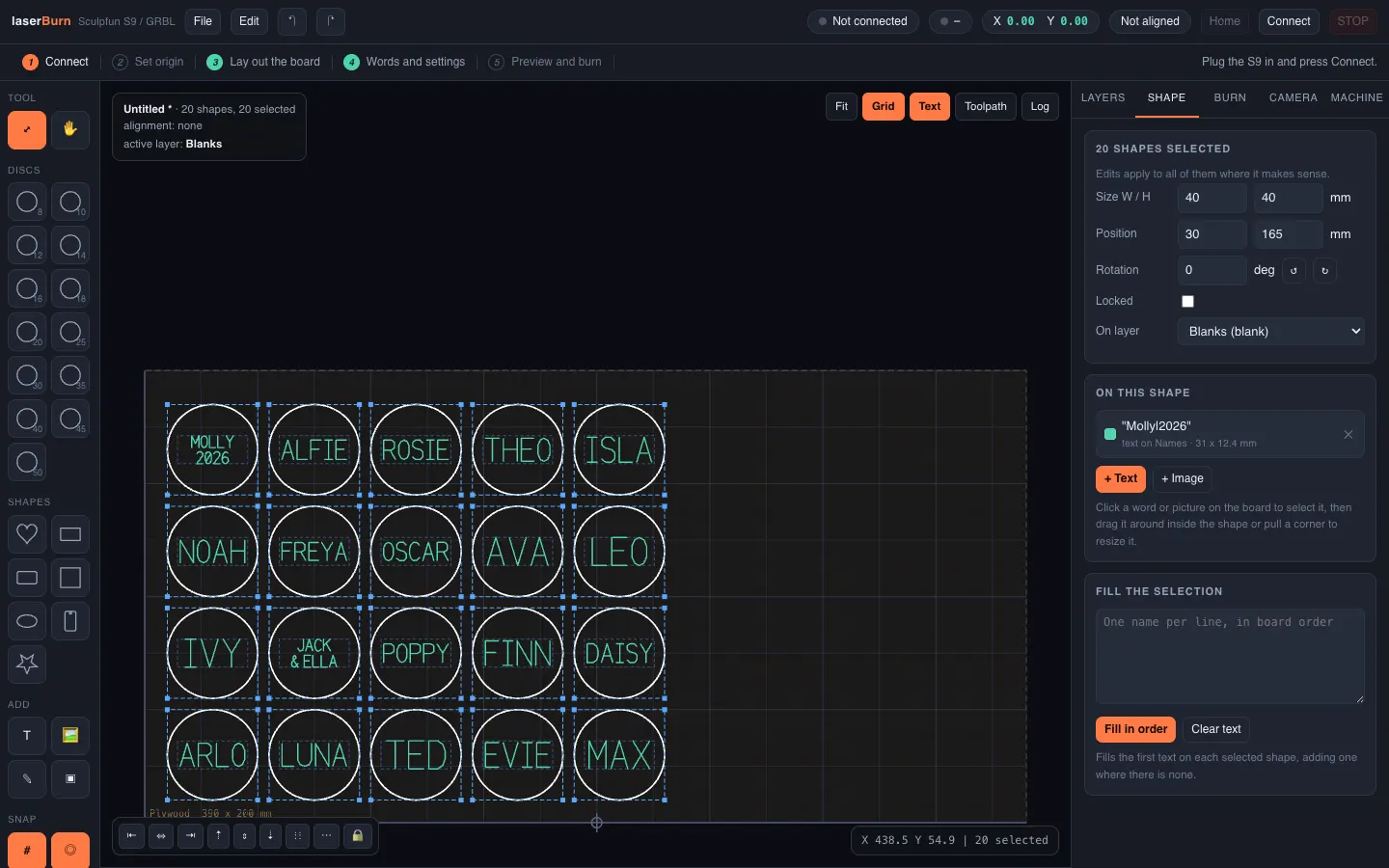
Task: Toggle grid snapping (# icon)
Action: coord(27,851)
